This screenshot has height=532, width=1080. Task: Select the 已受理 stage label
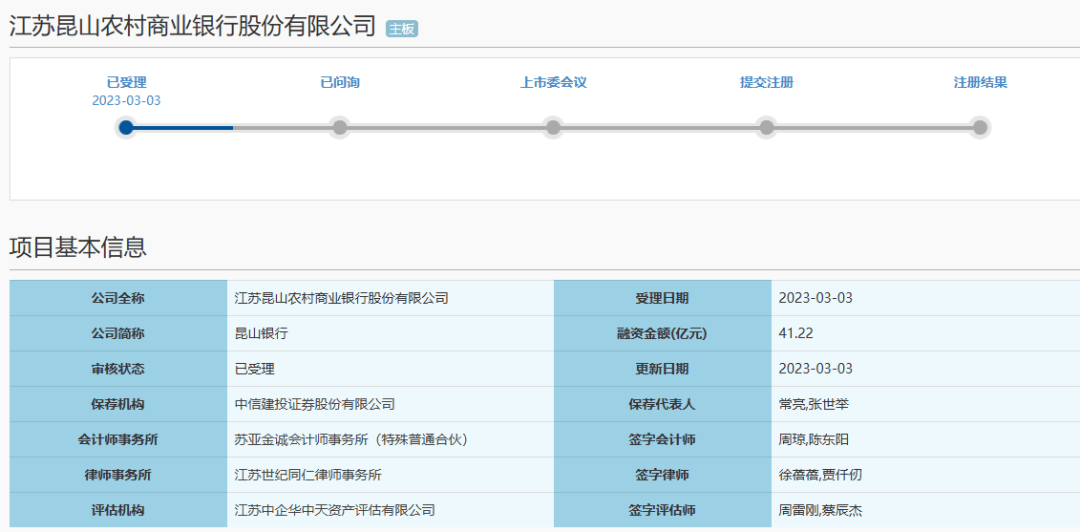click(x=126, y=83)
